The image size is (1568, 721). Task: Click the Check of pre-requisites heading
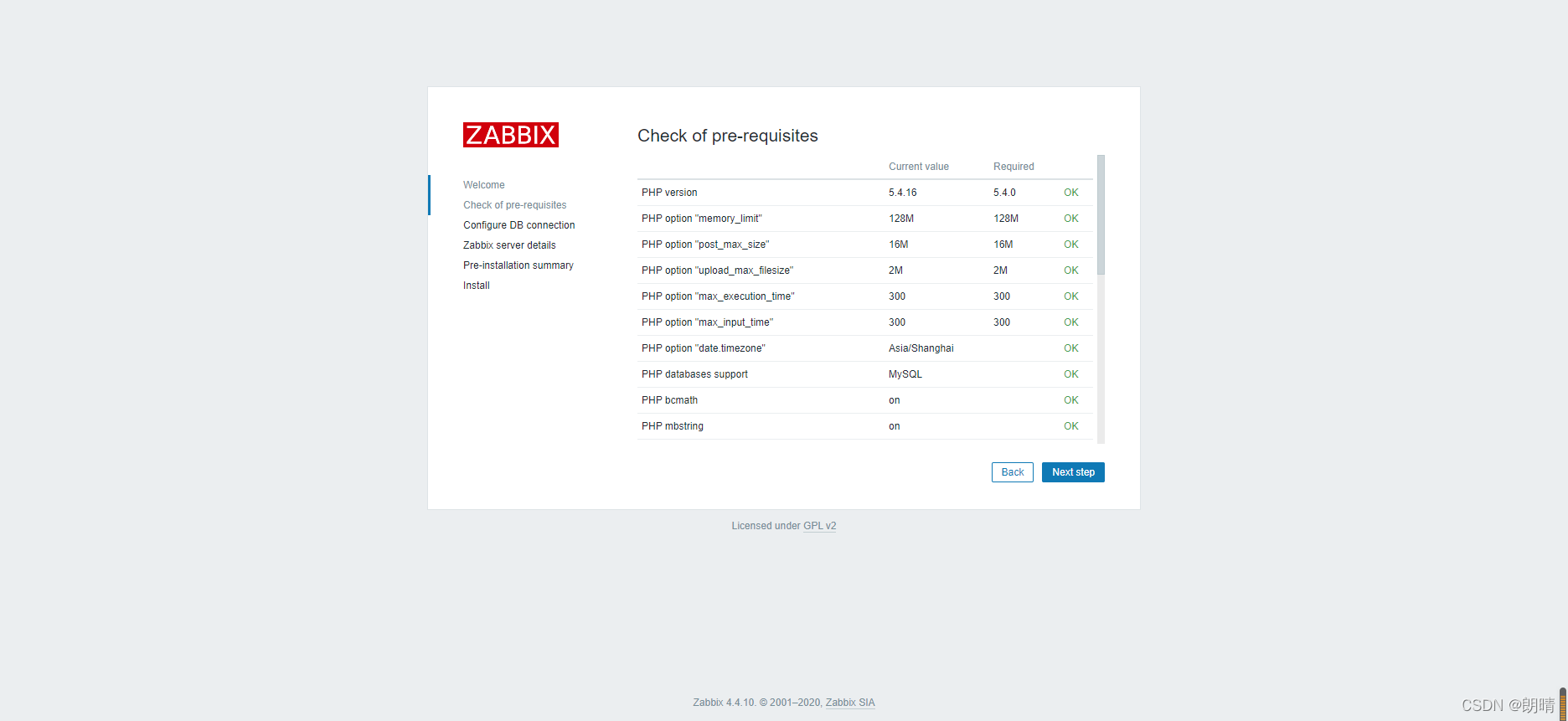728,136
